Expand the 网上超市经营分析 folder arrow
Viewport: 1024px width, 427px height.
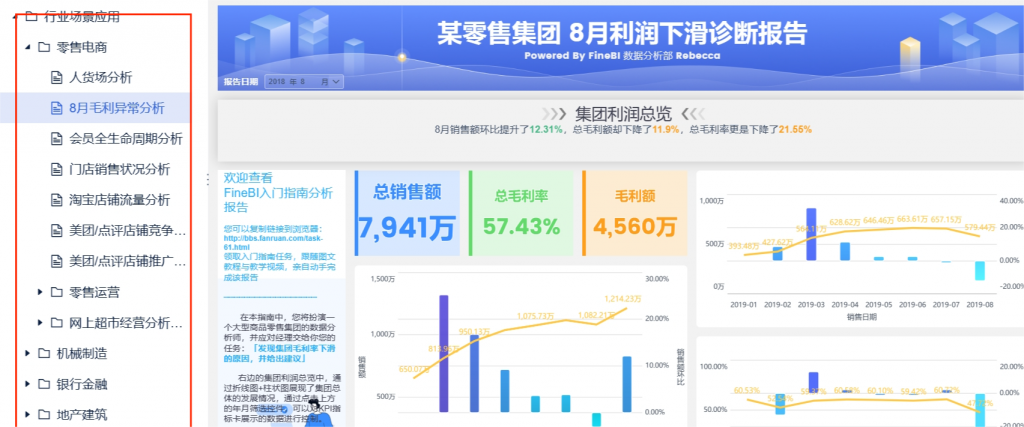[x=40, y=323]
